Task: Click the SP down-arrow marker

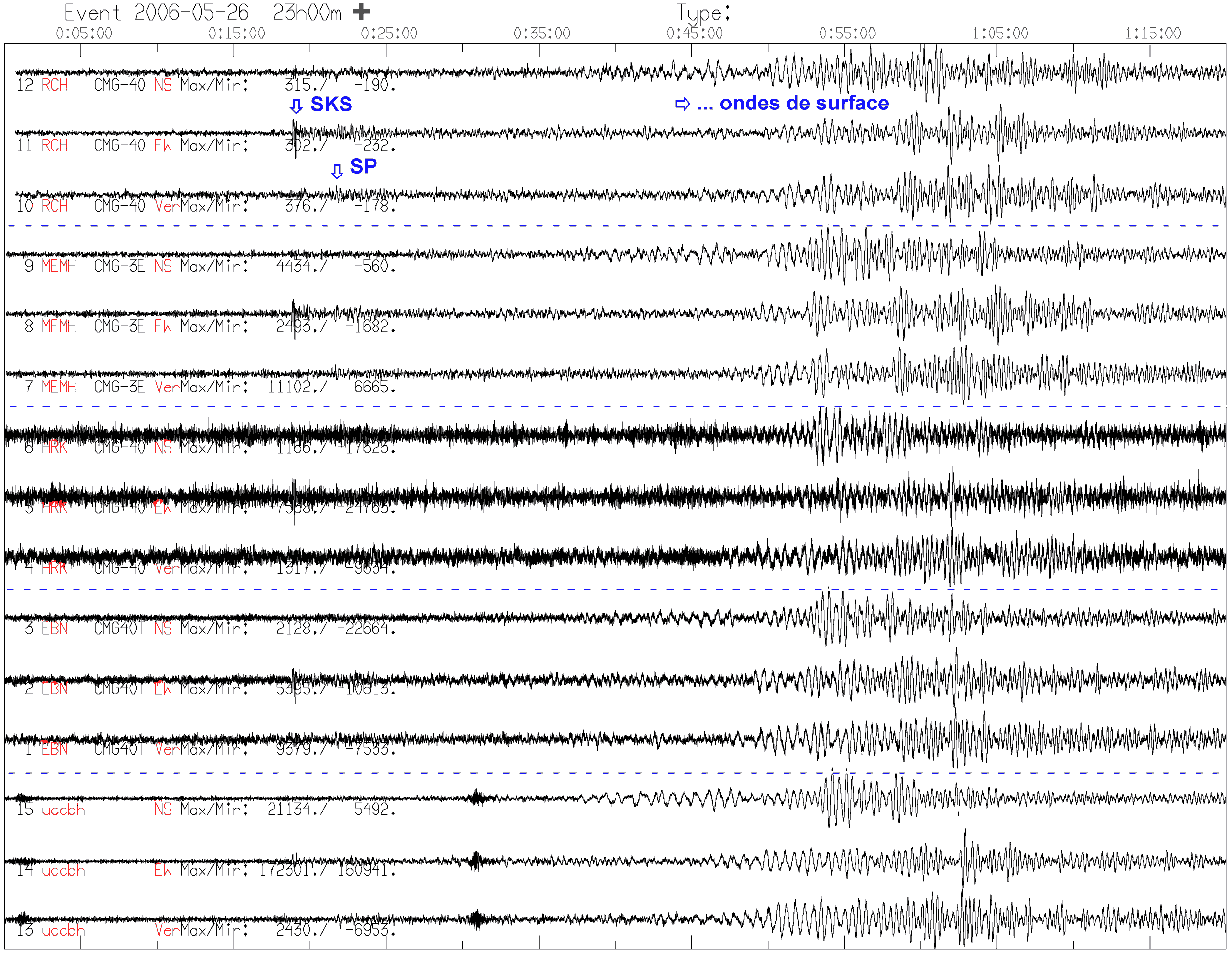Action: pyautogui.click(x=337, y=172)
